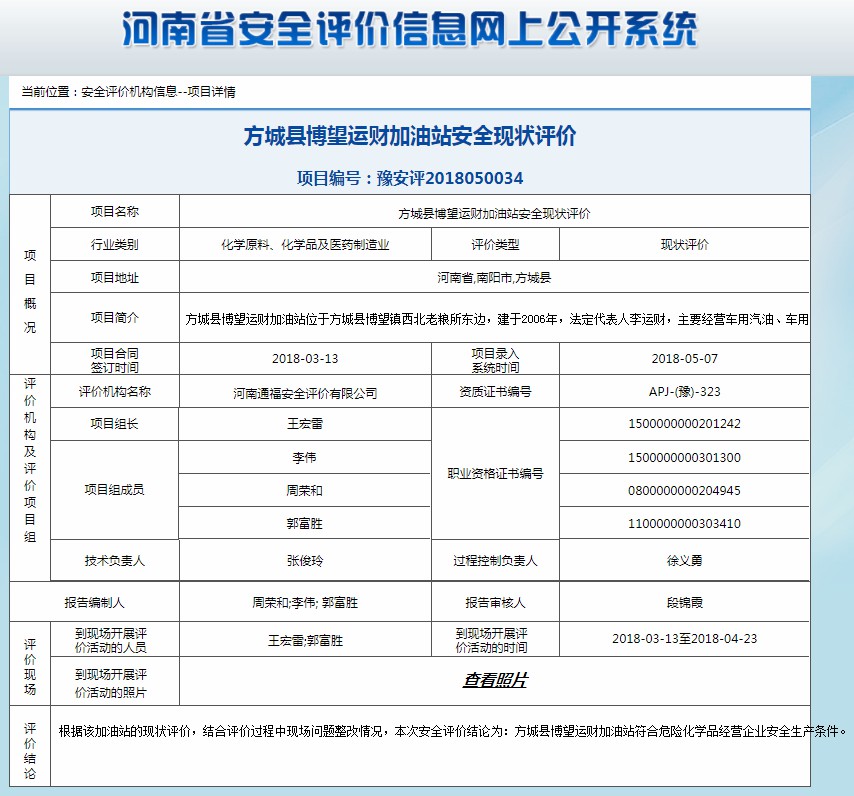Select member name 李伟
The height and width of the screenshot is (796, 854).
point(304,457)
